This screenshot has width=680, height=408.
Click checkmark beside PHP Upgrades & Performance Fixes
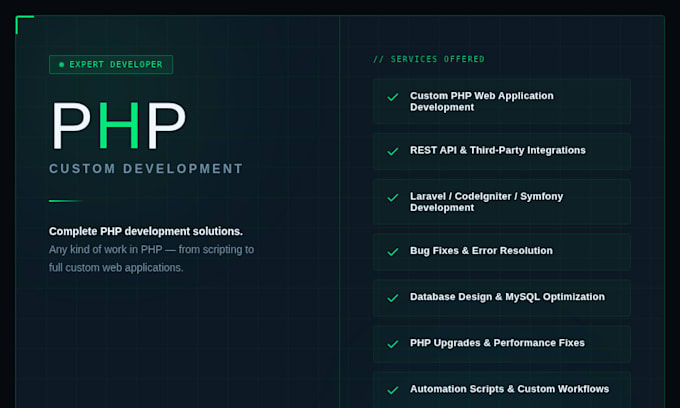393,344
